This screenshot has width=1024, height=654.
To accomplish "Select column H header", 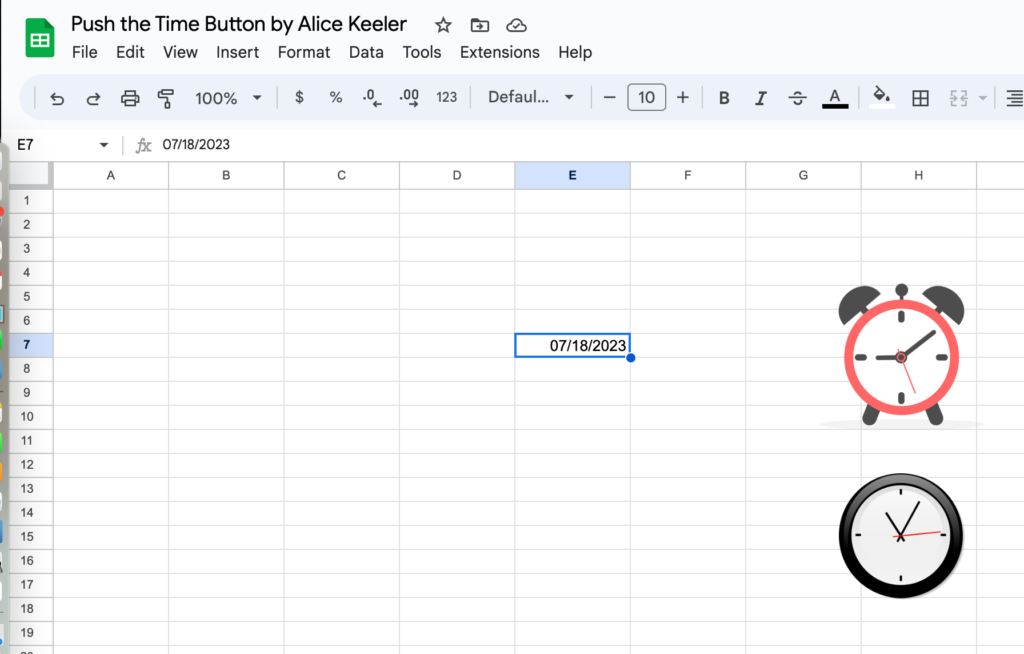I will (919, 175).
